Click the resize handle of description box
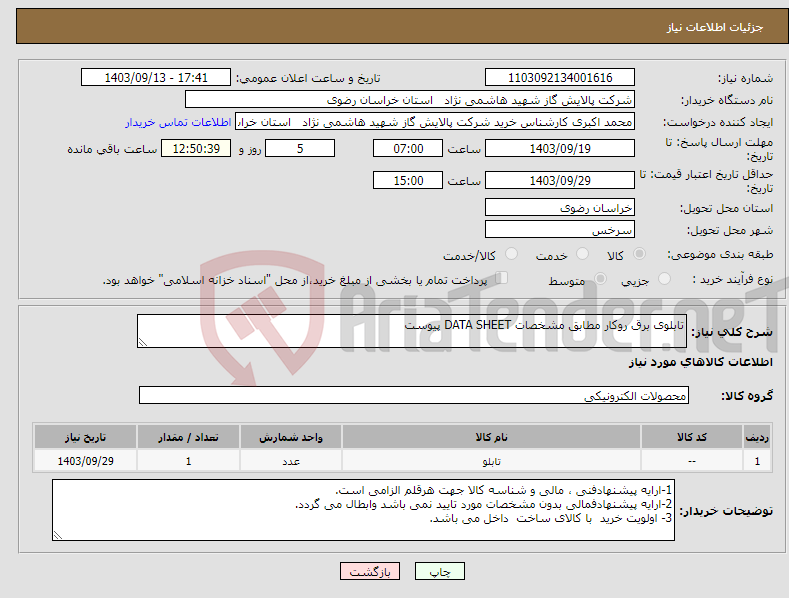 (143, 342)
